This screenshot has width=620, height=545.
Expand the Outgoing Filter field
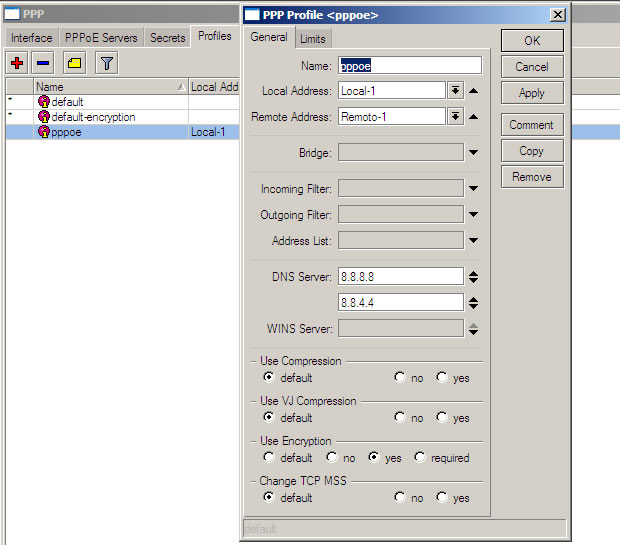(x=473, y=215)
